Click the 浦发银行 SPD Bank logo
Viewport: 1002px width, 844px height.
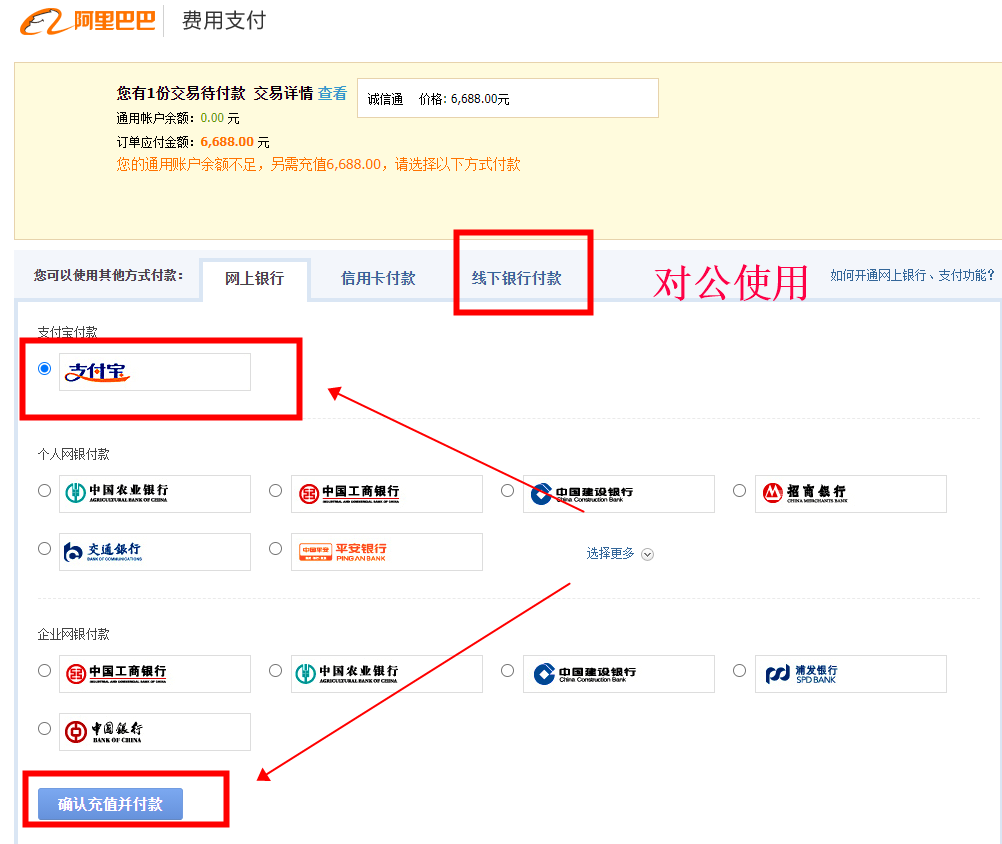pyautogui.click(x=850, y=673)
